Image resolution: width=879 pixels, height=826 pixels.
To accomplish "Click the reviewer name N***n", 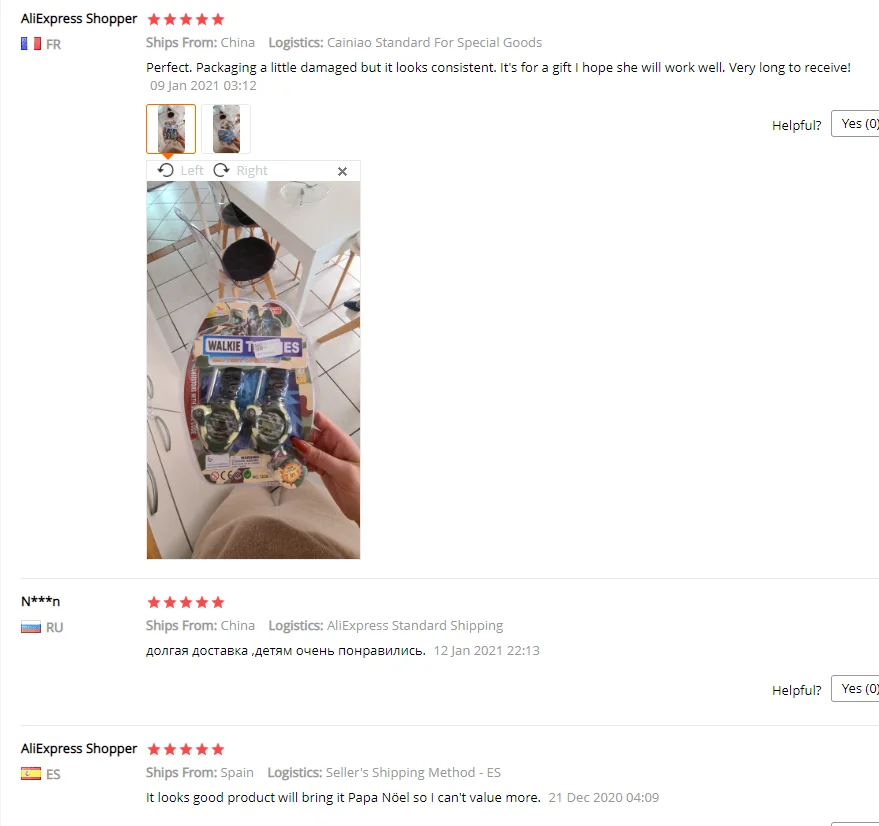I will [40, 601].
